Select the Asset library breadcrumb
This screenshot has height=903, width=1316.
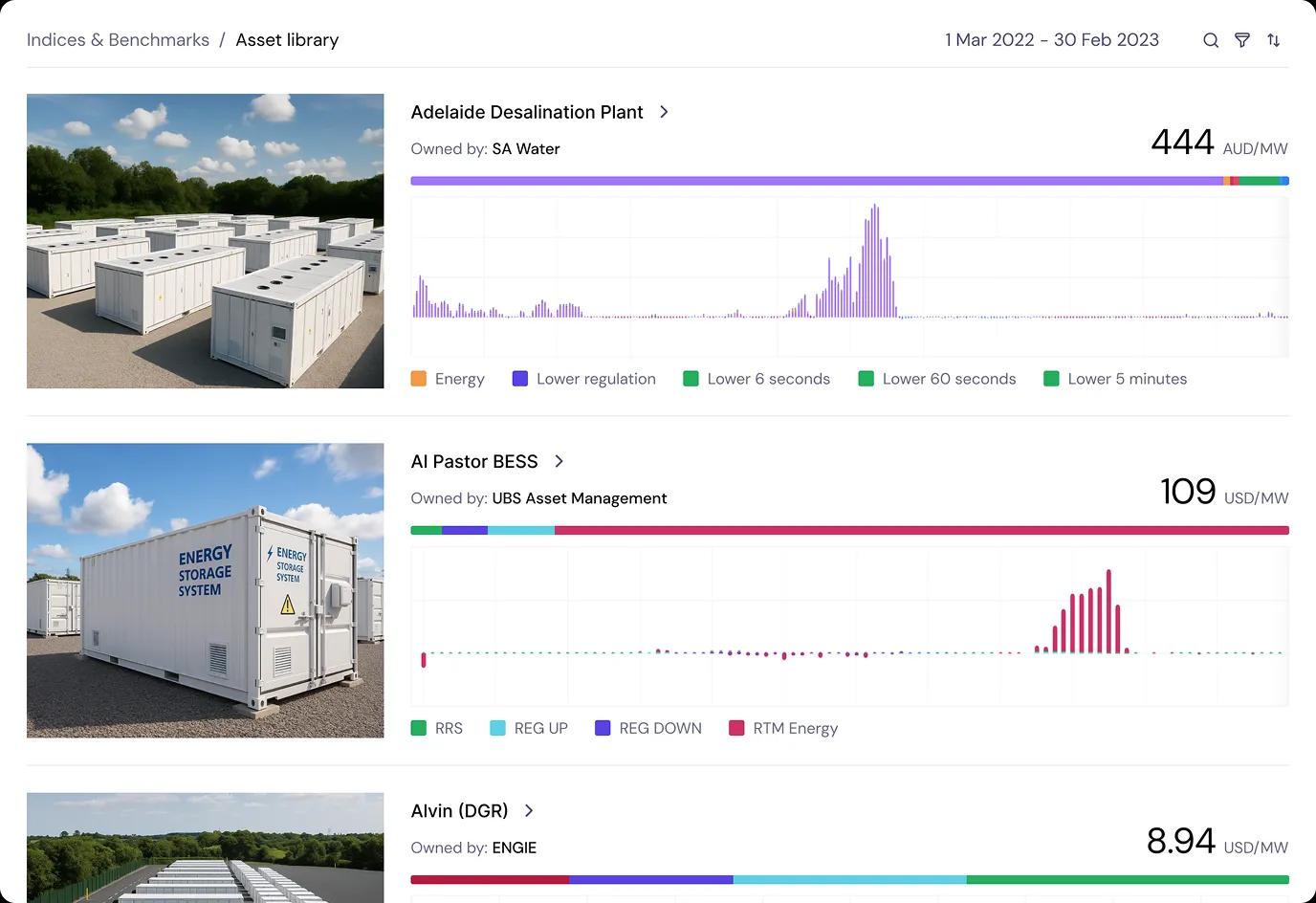click(x=287, y=40)
